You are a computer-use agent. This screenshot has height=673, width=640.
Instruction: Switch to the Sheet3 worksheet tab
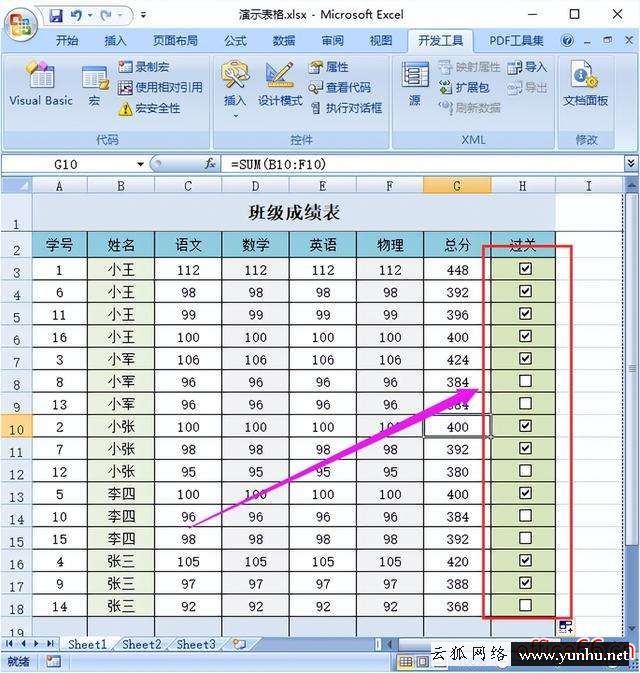pyautogui.click(x=196, y=644)
